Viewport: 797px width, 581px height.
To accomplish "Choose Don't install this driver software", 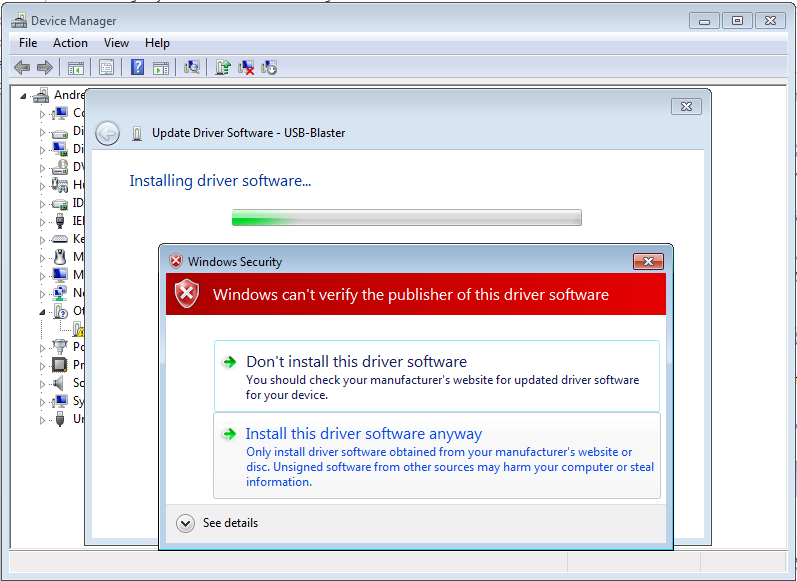I will tap(437, 376).
